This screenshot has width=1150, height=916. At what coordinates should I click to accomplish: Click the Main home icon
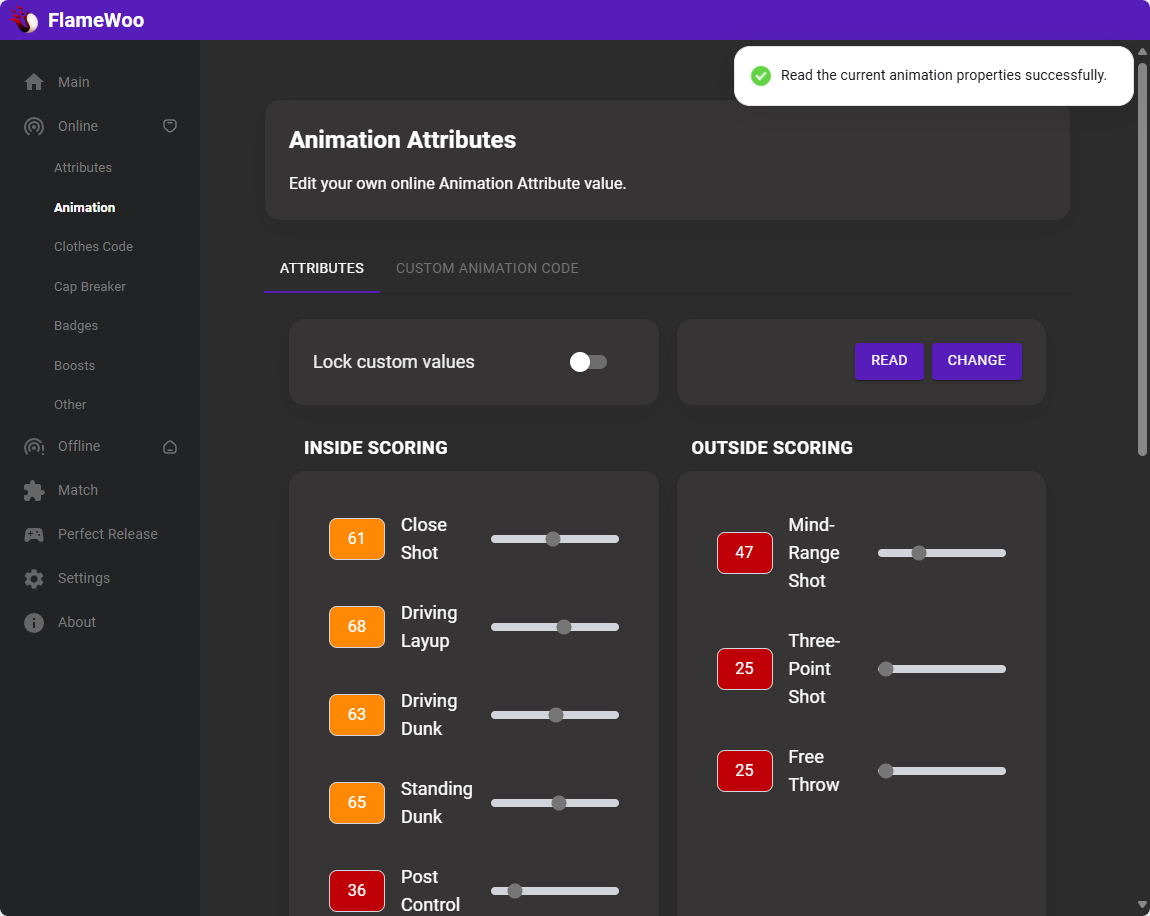(34, 82)
